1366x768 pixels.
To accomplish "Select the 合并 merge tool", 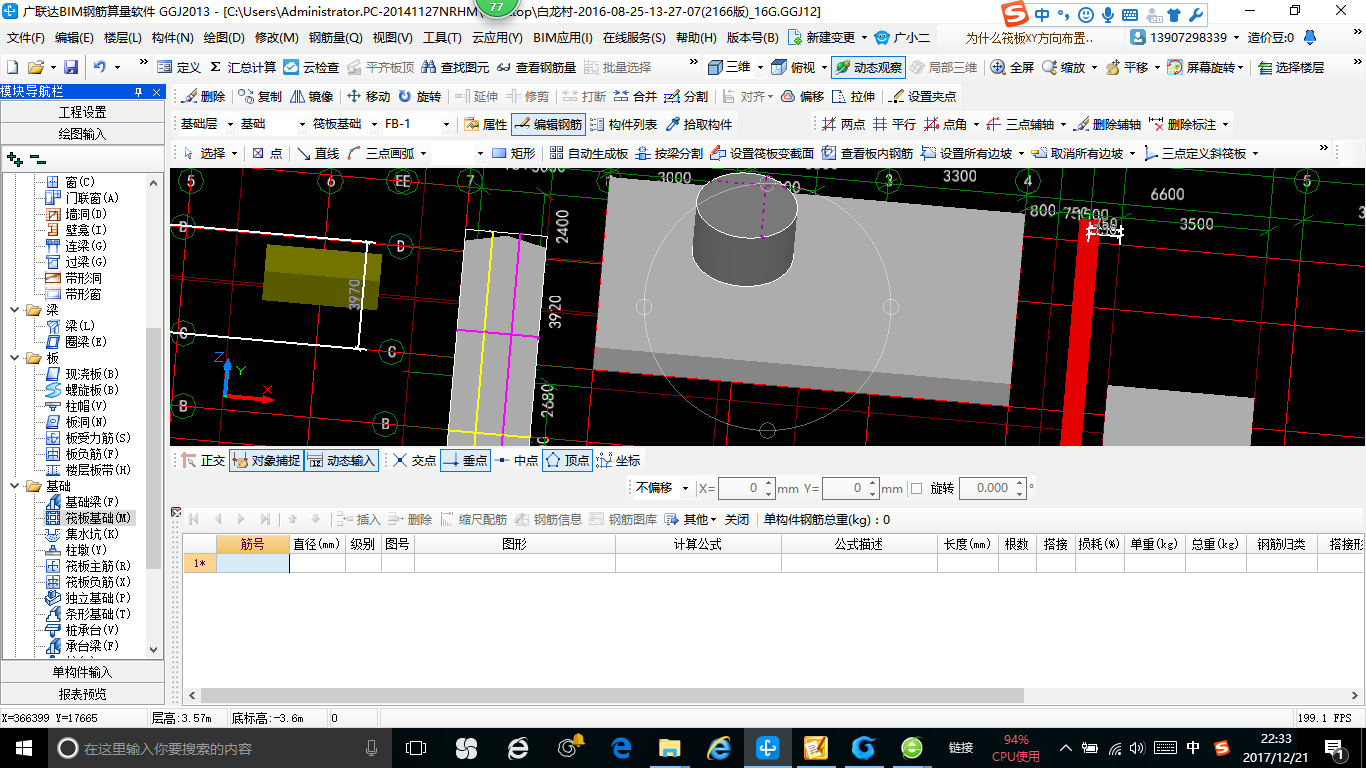I will tap(635, 96).
